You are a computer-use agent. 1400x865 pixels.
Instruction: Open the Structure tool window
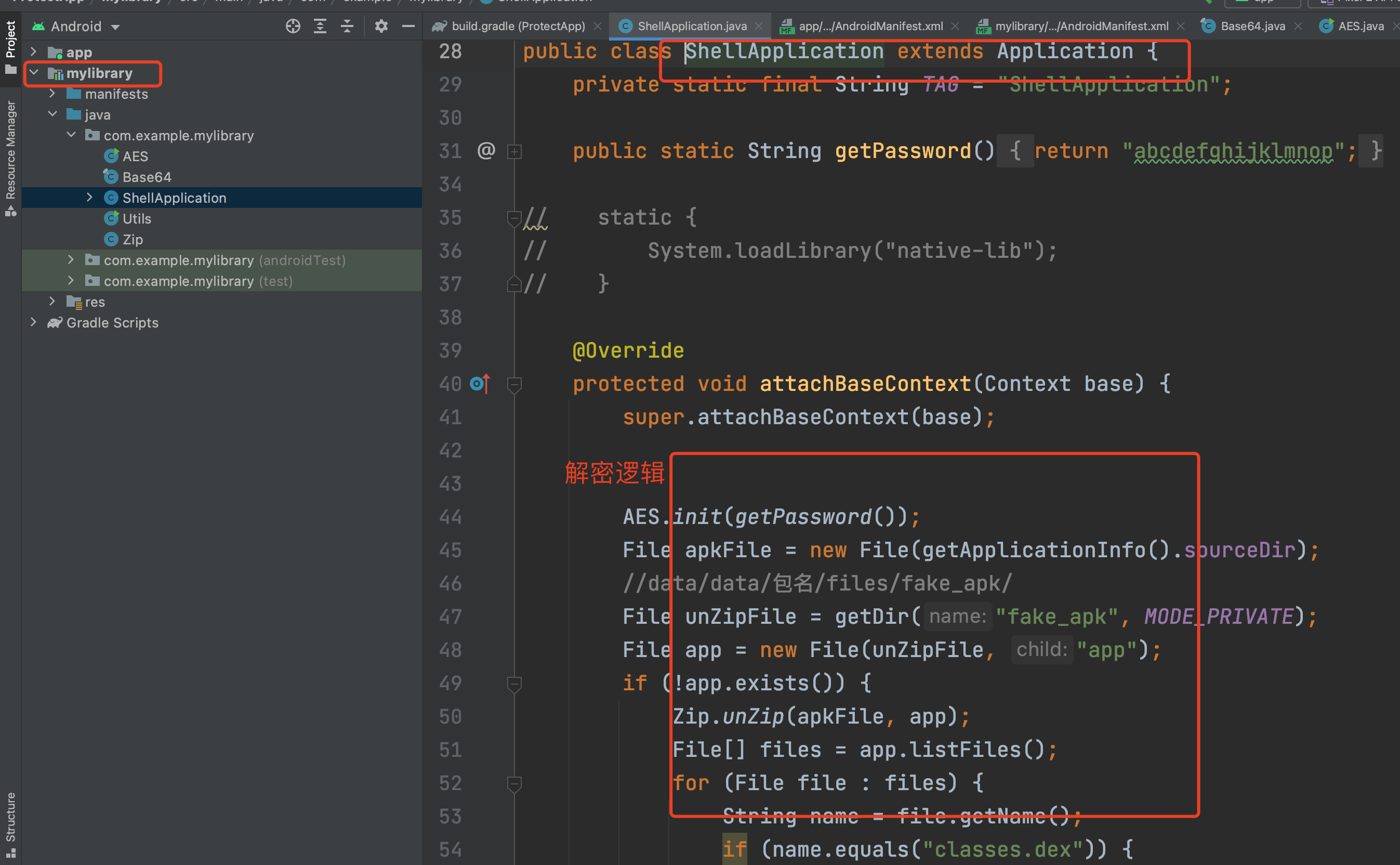[x=10, y=824]
